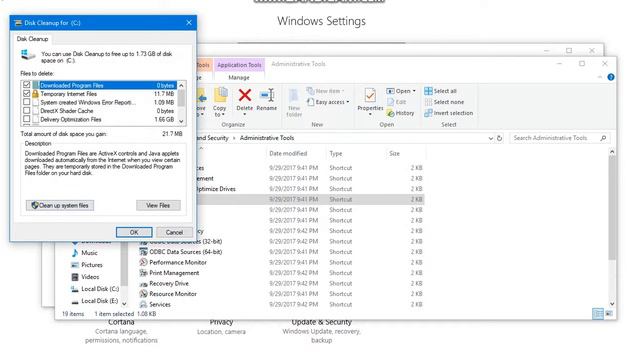Click the Music folder icon in sidebar
640x360 pixels.
[x=75, y=253]
